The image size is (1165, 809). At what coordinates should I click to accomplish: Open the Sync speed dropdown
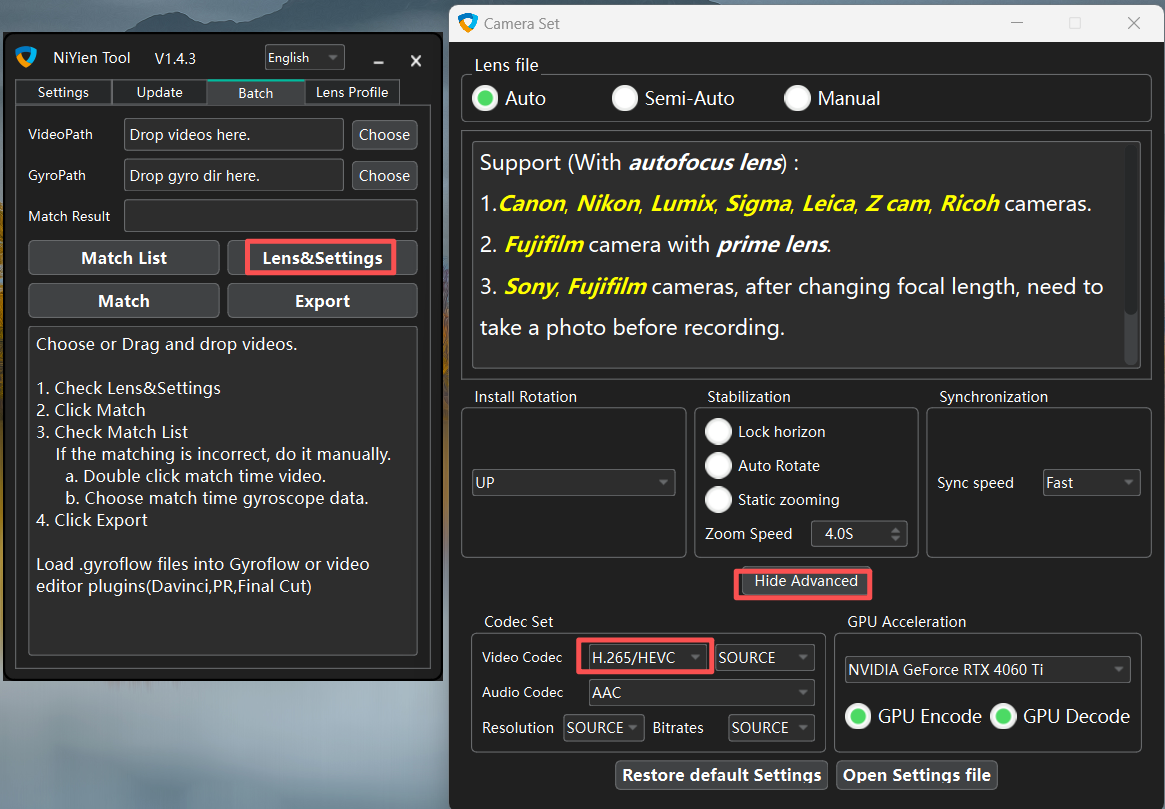[x=1090, y=483]
